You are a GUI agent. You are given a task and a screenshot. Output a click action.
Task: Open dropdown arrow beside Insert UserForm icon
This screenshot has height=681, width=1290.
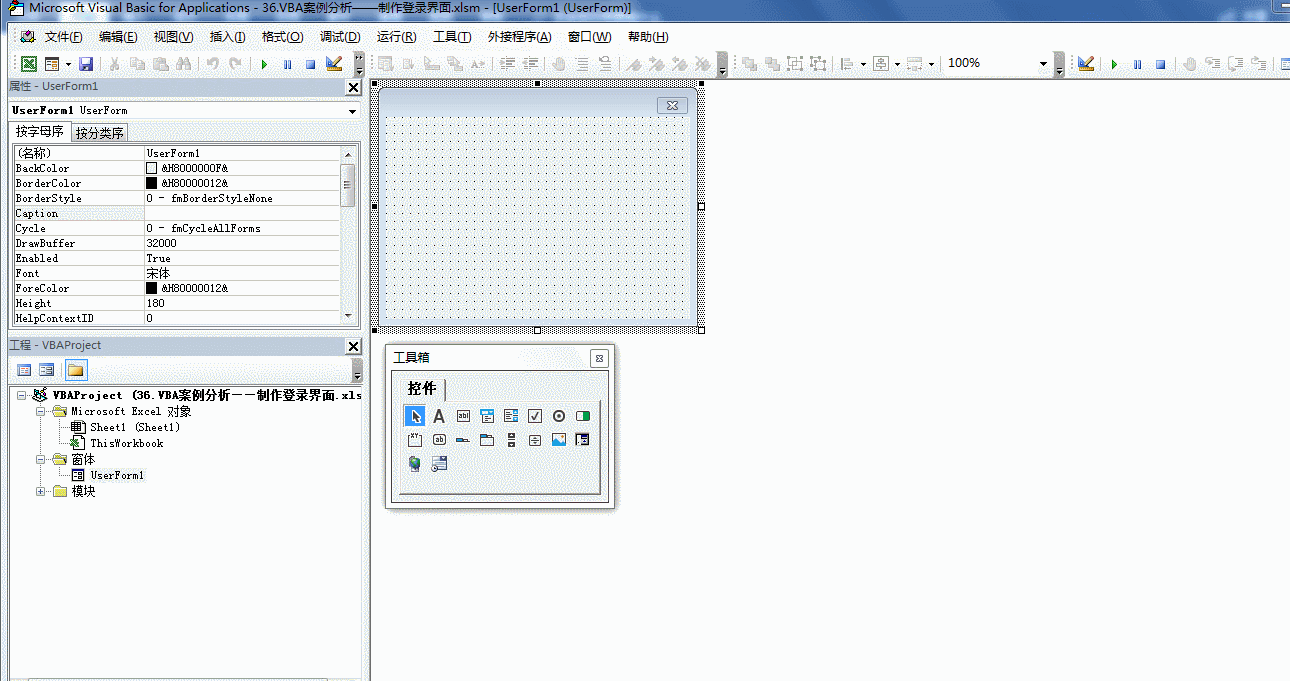point(68,64)
